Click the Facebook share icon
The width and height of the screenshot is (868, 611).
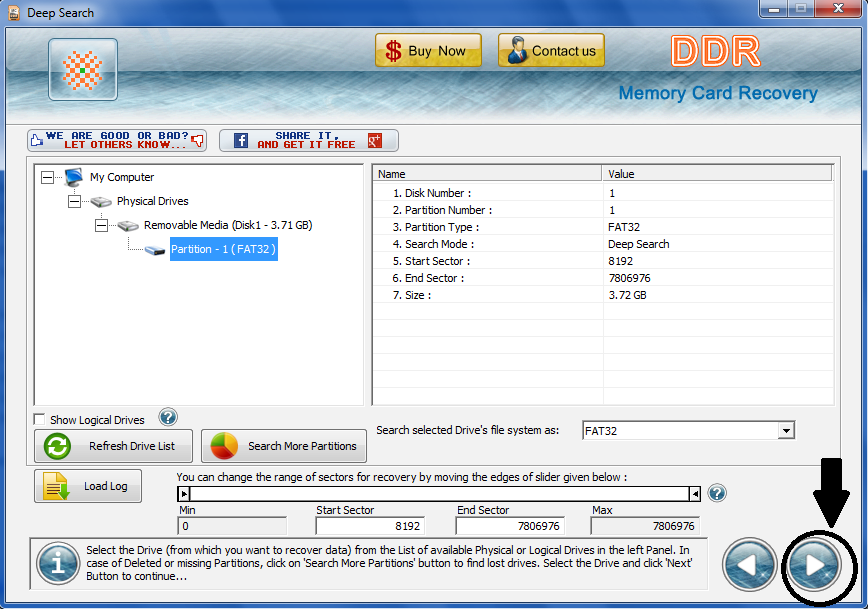coord(240,141)
